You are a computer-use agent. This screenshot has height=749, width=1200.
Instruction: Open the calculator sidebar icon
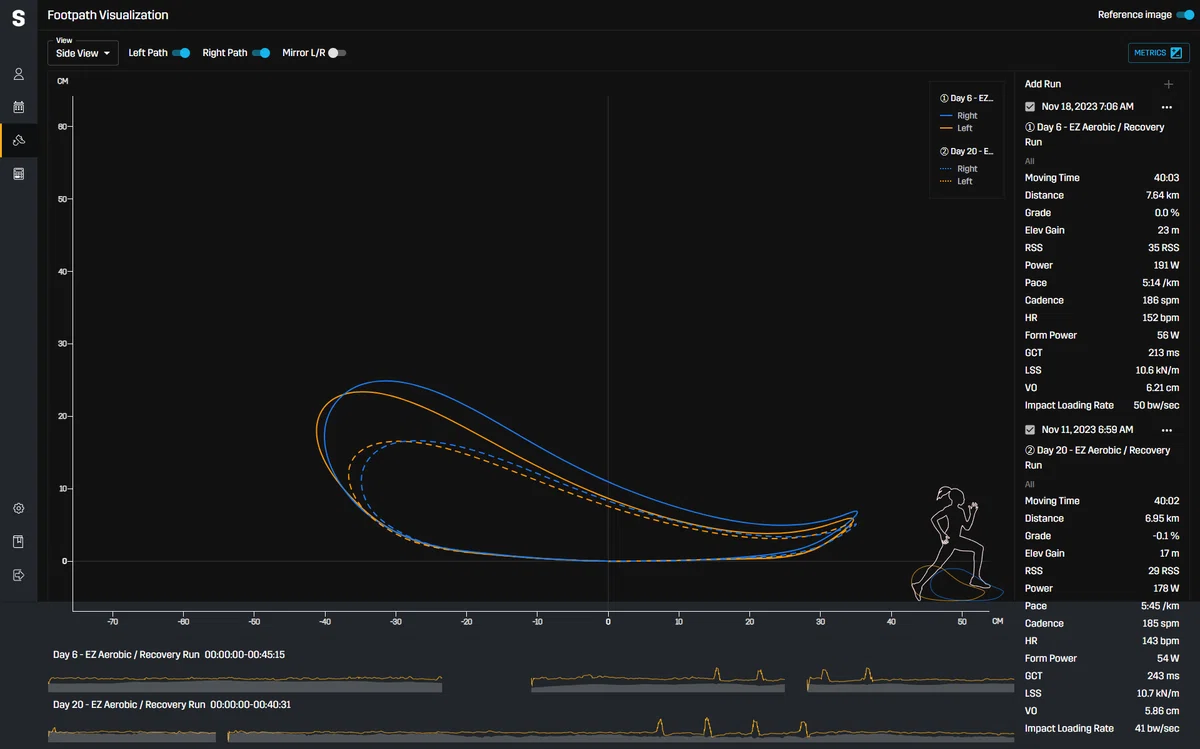18,173
